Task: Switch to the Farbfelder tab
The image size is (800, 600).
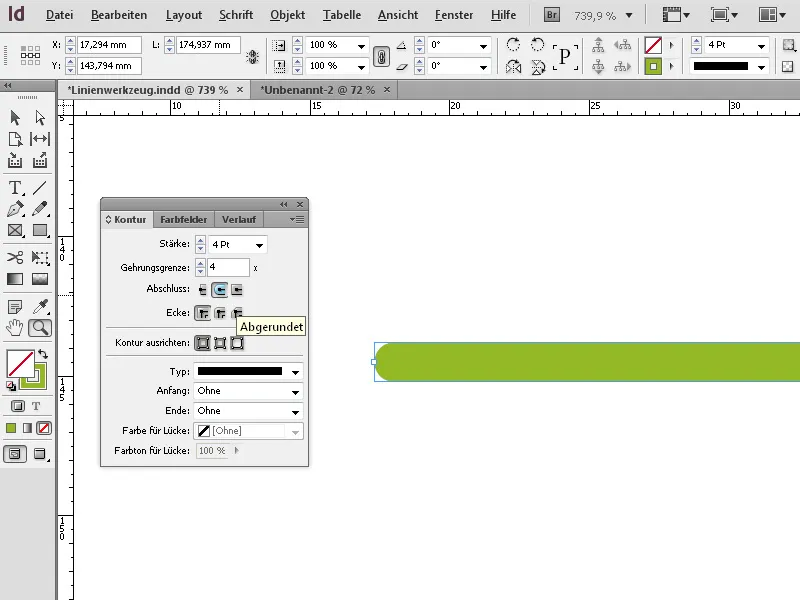Action: click(x=183, y=219)
